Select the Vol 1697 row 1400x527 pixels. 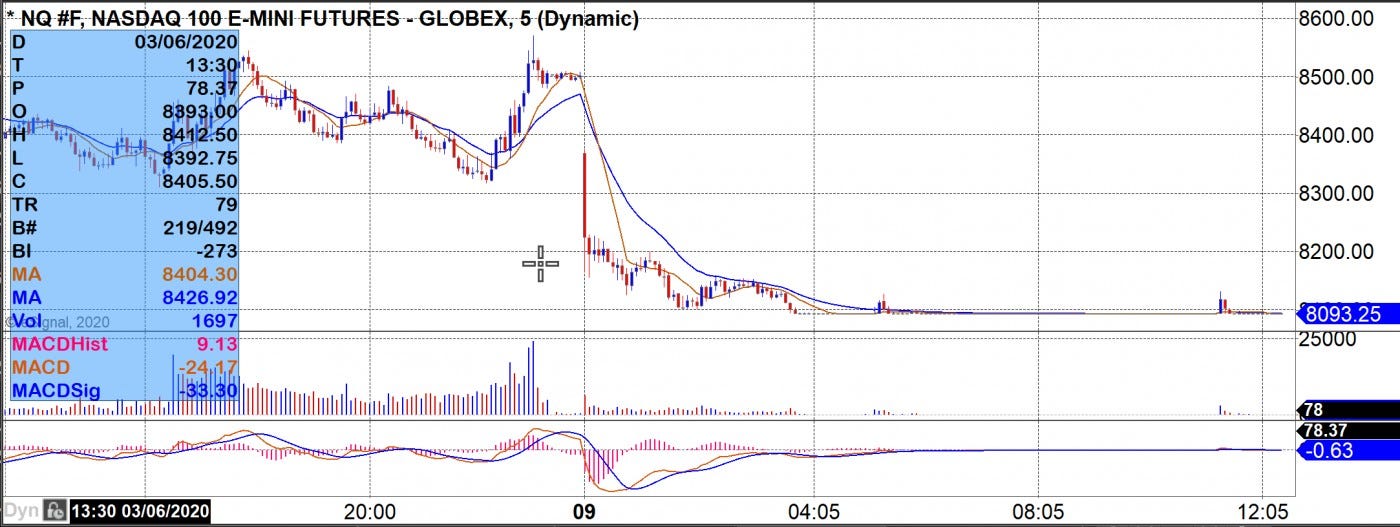coord(125,320)
